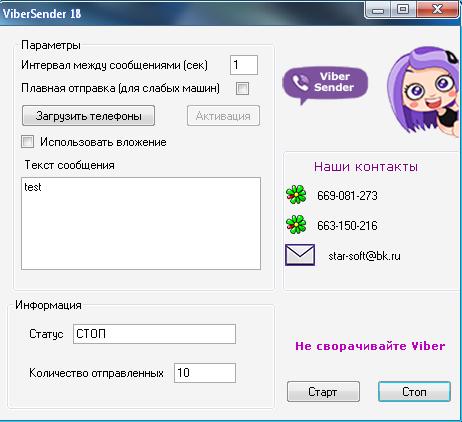This screenshot has height=422, width=462.
Task: Click the ICQ flower icon beside 663-150-216
Action: (296, 224)
